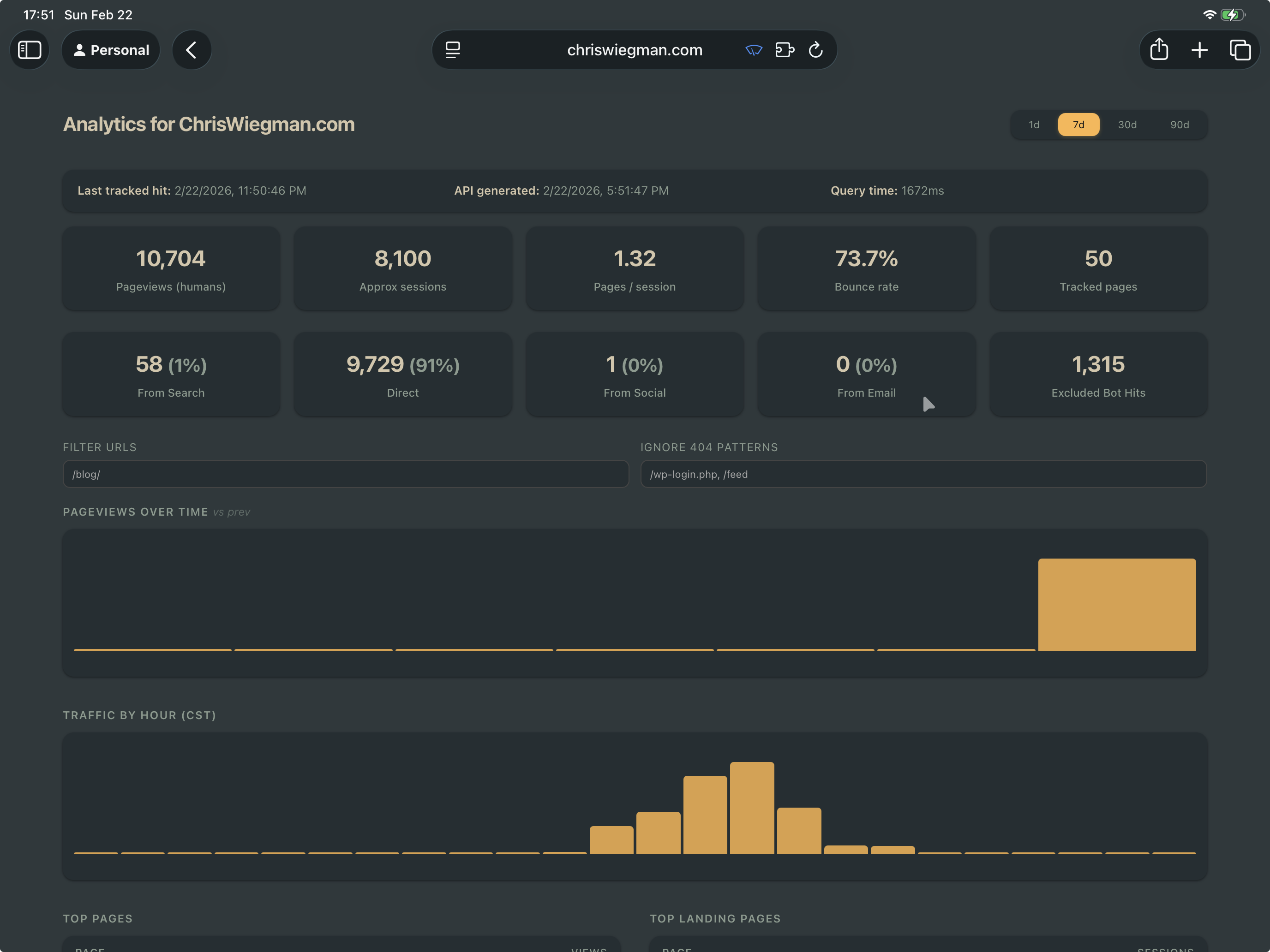Click the blue privacy mask icon
1270x952 pixels.
point(753,50)
